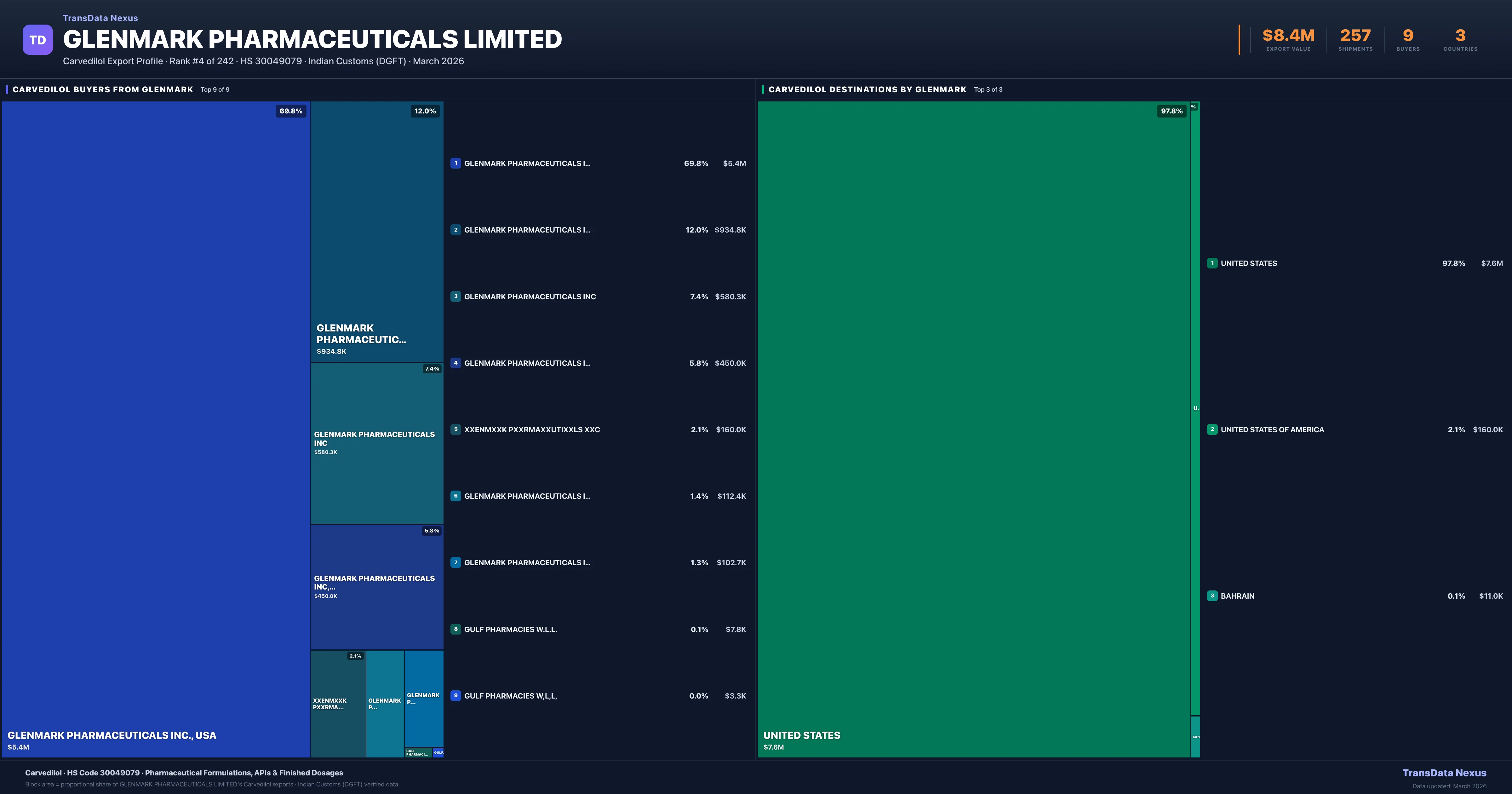1512x794 pixels.
Task: Click the 69.8% percentage badge on largest buyer block
Action: tap(291, 110)
